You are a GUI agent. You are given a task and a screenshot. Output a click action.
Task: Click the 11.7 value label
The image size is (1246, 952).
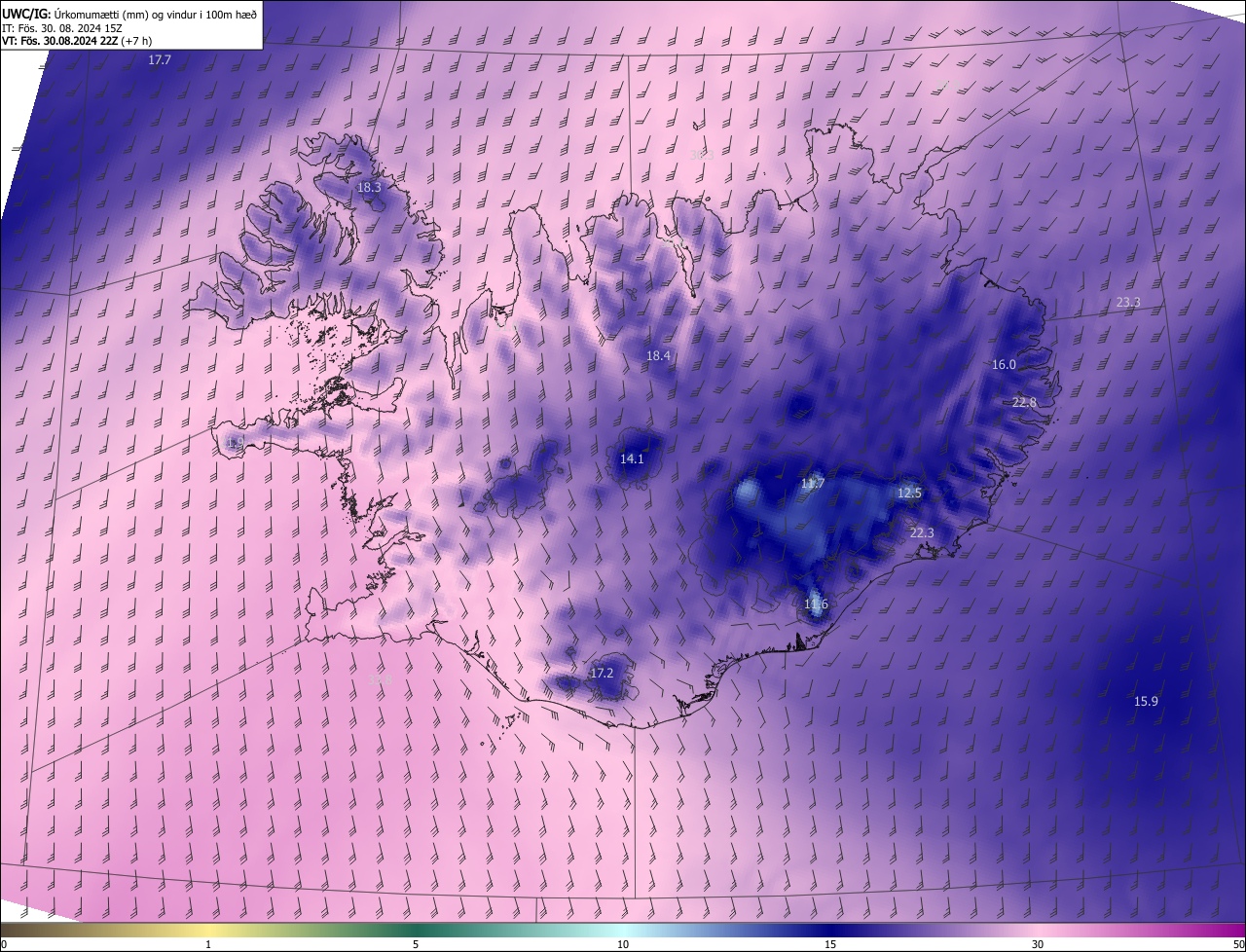(813, 484)
